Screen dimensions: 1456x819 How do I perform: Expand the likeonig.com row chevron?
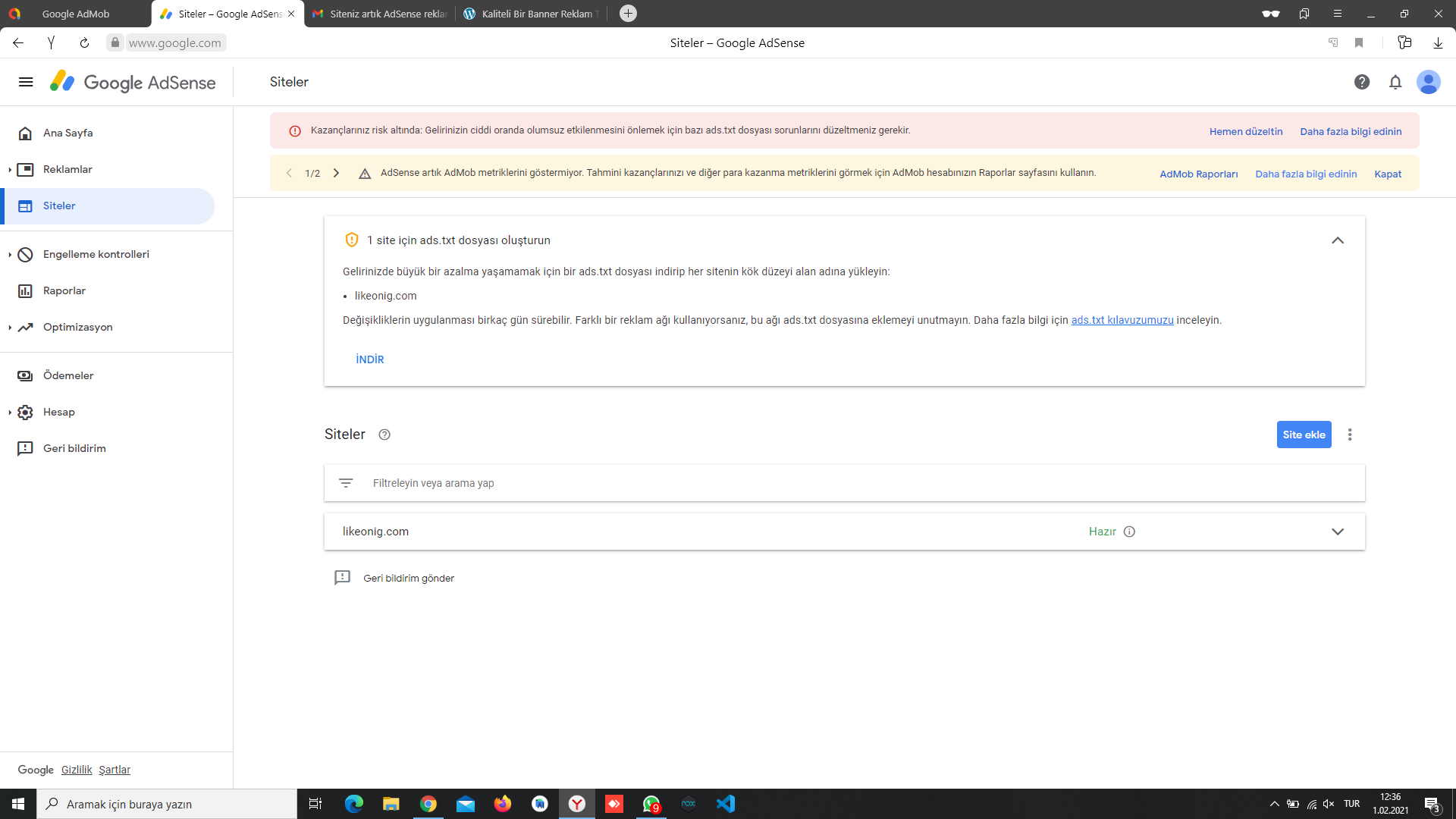(1338, 532)
